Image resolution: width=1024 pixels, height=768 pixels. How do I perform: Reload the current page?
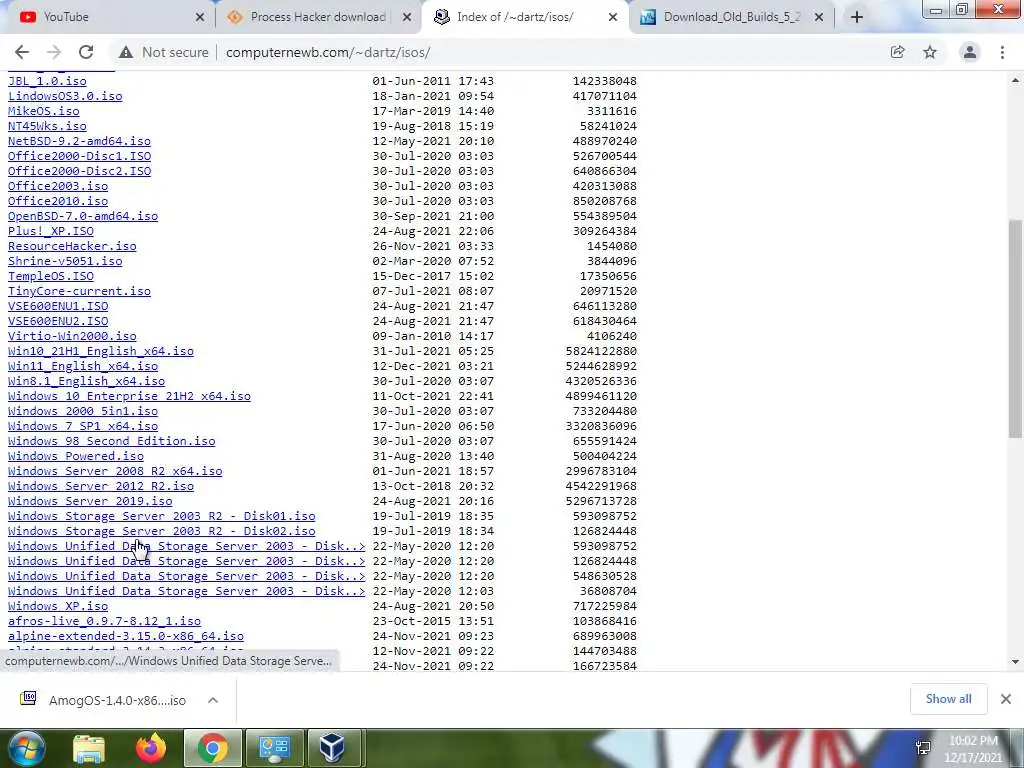click(x=86, y=52)
